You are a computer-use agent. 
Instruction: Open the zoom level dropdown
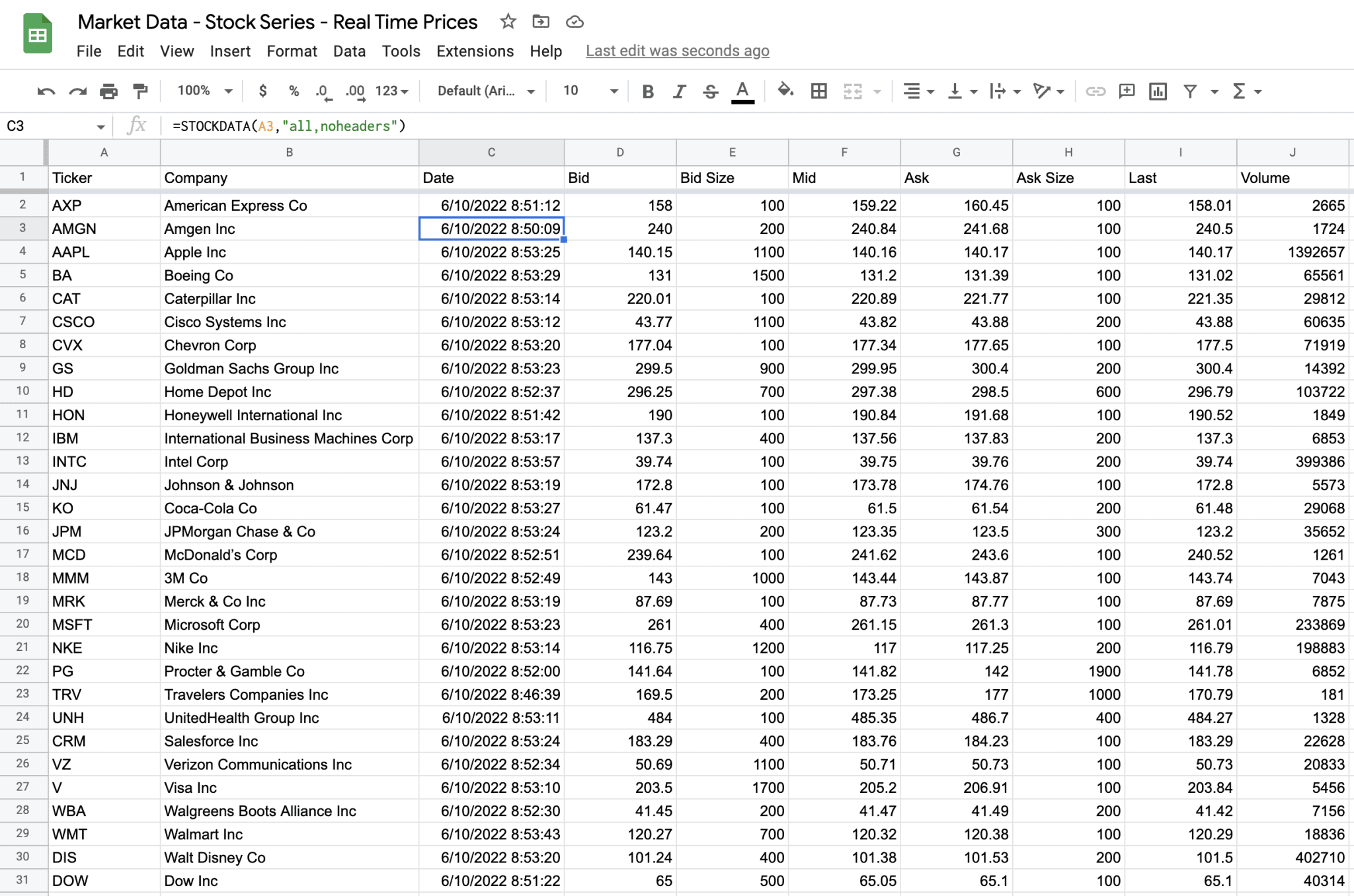point(202,91)
